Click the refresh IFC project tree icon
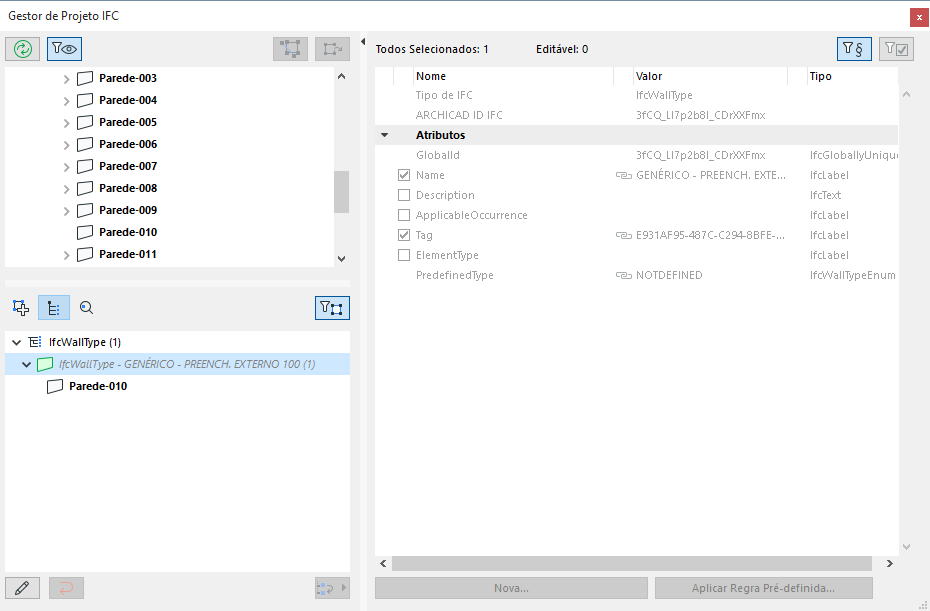Image resolution: width=930 pixels, height=611 pixels. pos(22,48)
